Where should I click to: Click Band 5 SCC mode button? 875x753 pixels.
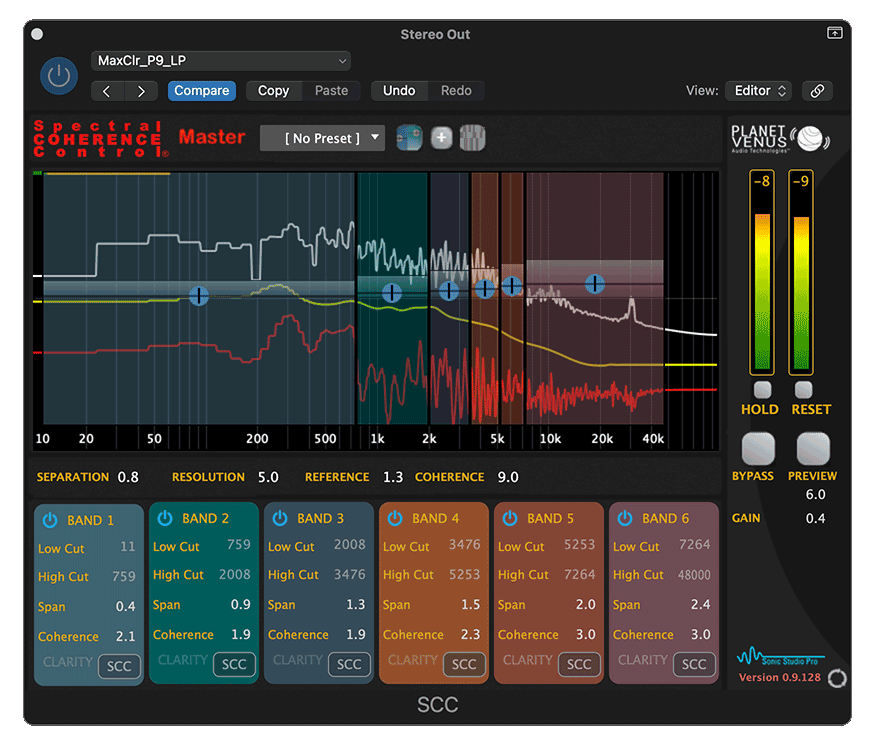(x=579, y=664)
